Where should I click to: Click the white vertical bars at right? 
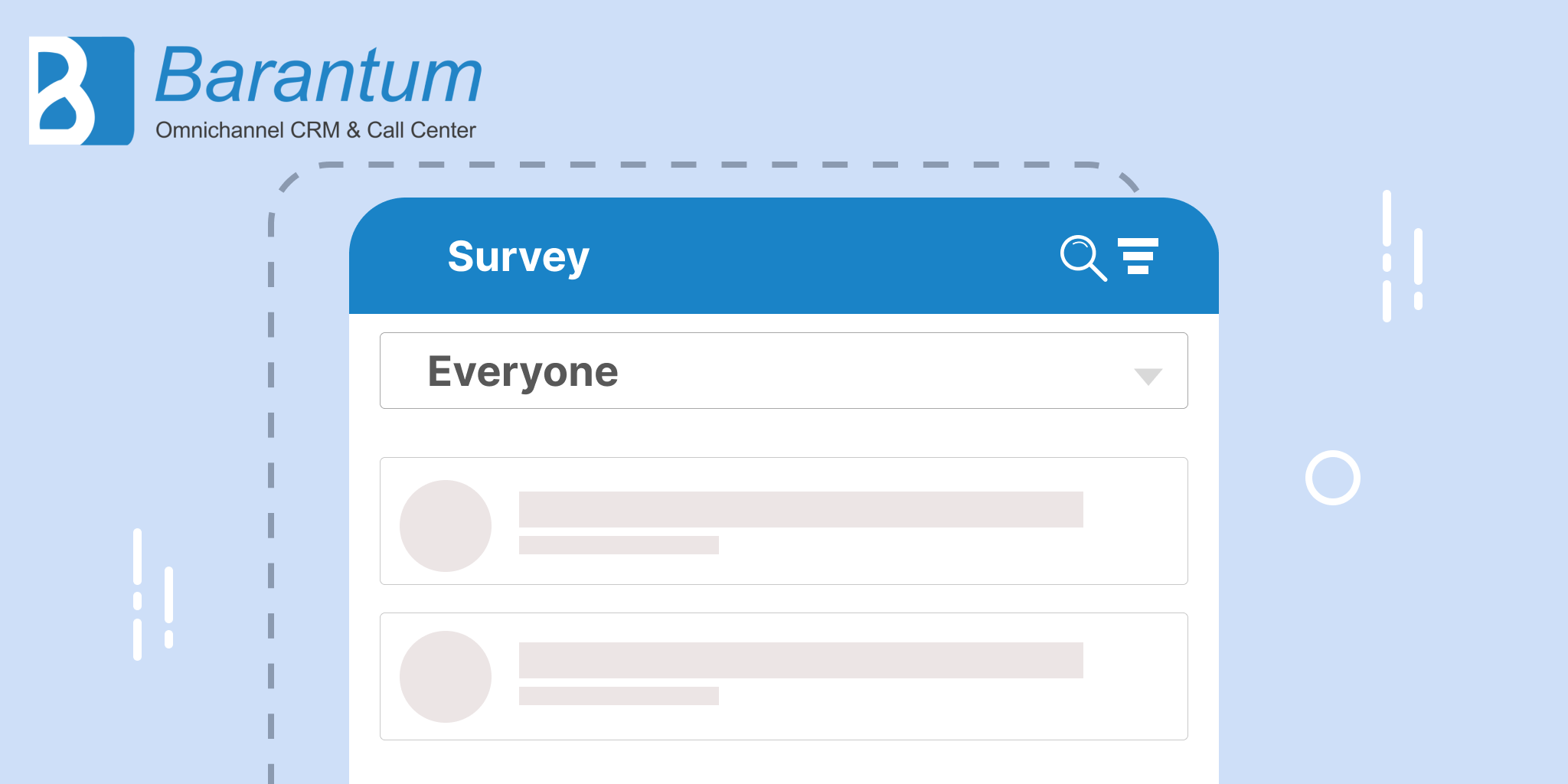tap(1402, 256)
